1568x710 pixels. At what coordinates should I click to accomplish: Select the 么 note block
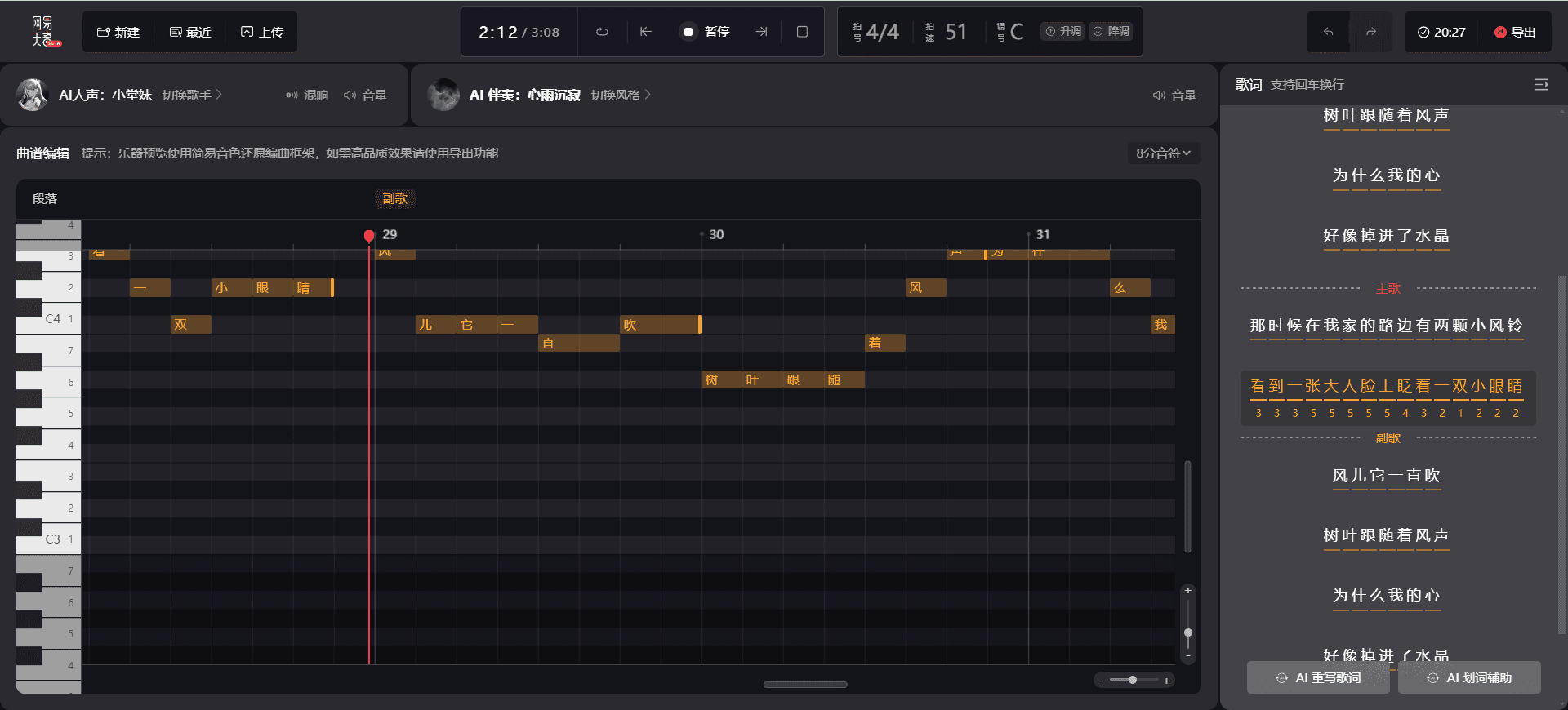click(1130, 287)
